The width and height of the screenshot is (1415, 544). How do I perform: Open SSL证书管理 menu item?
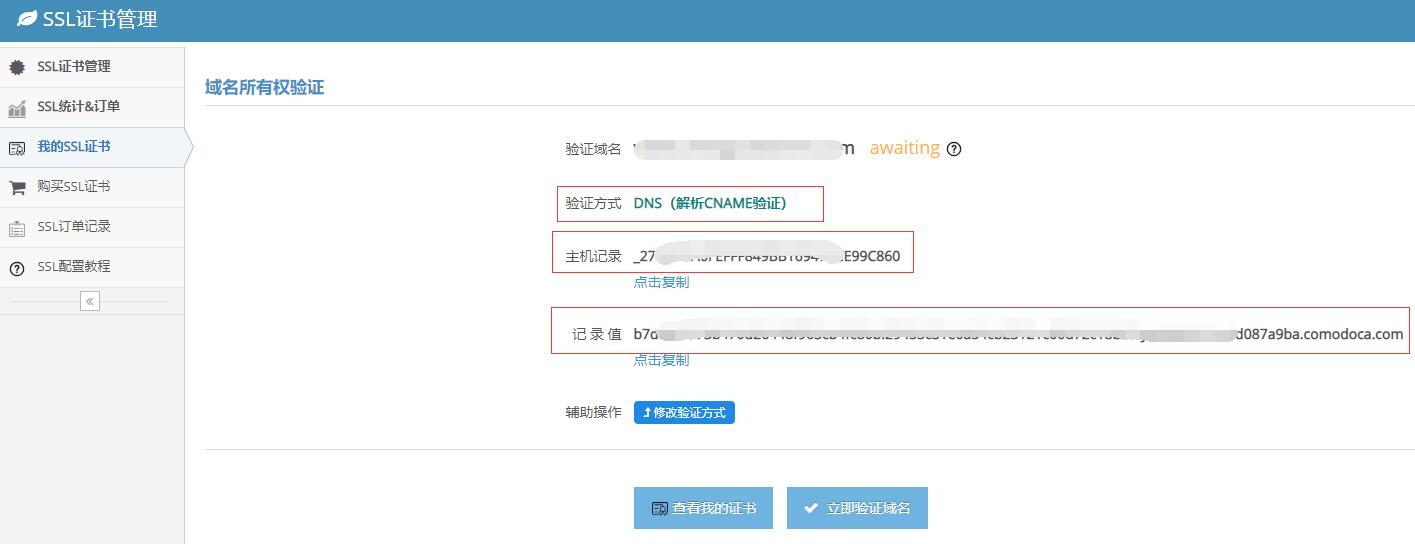point(92,67)
